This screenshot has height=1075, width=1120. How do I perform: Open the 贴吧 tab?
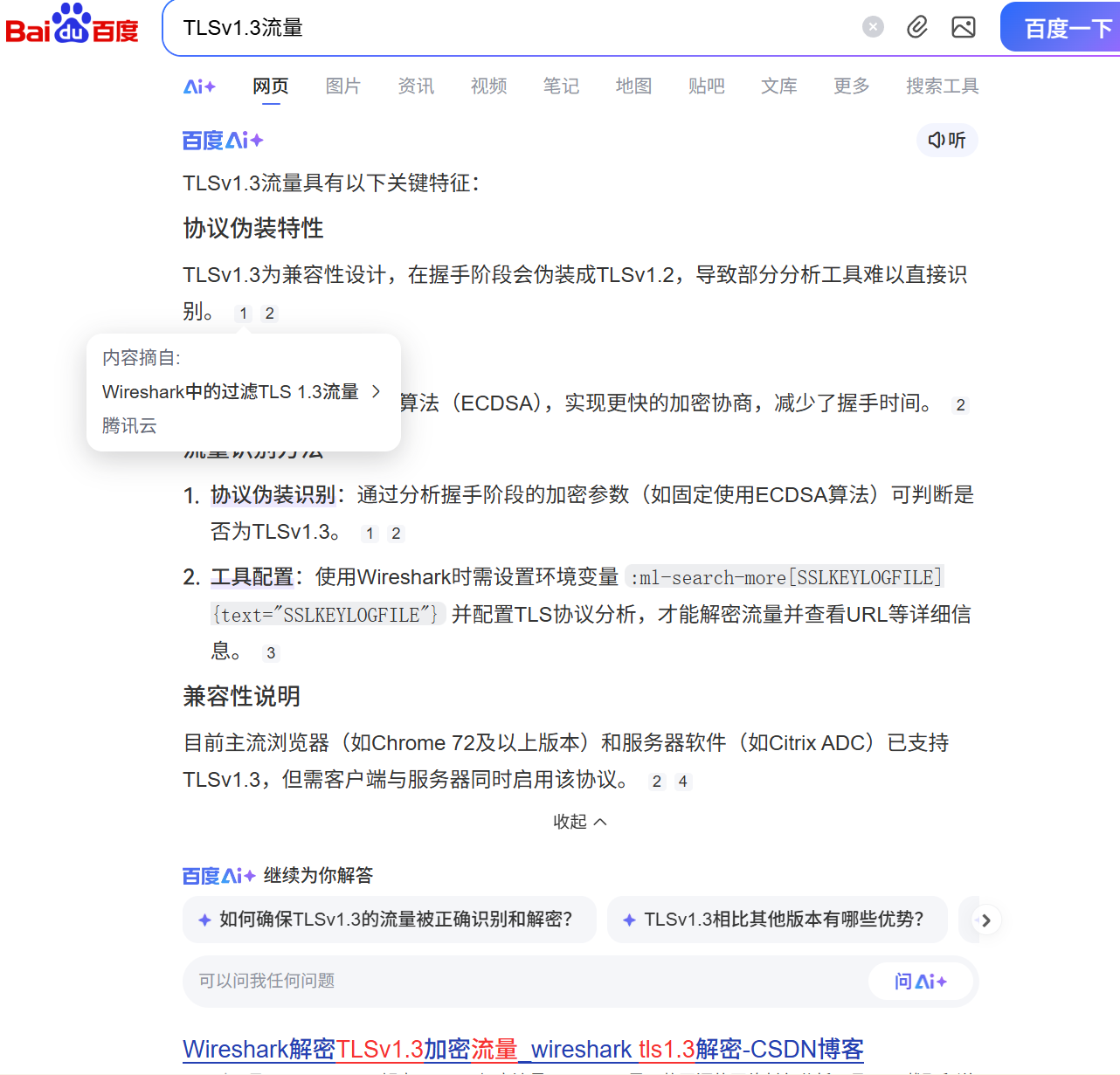click(x=707, y=86)
